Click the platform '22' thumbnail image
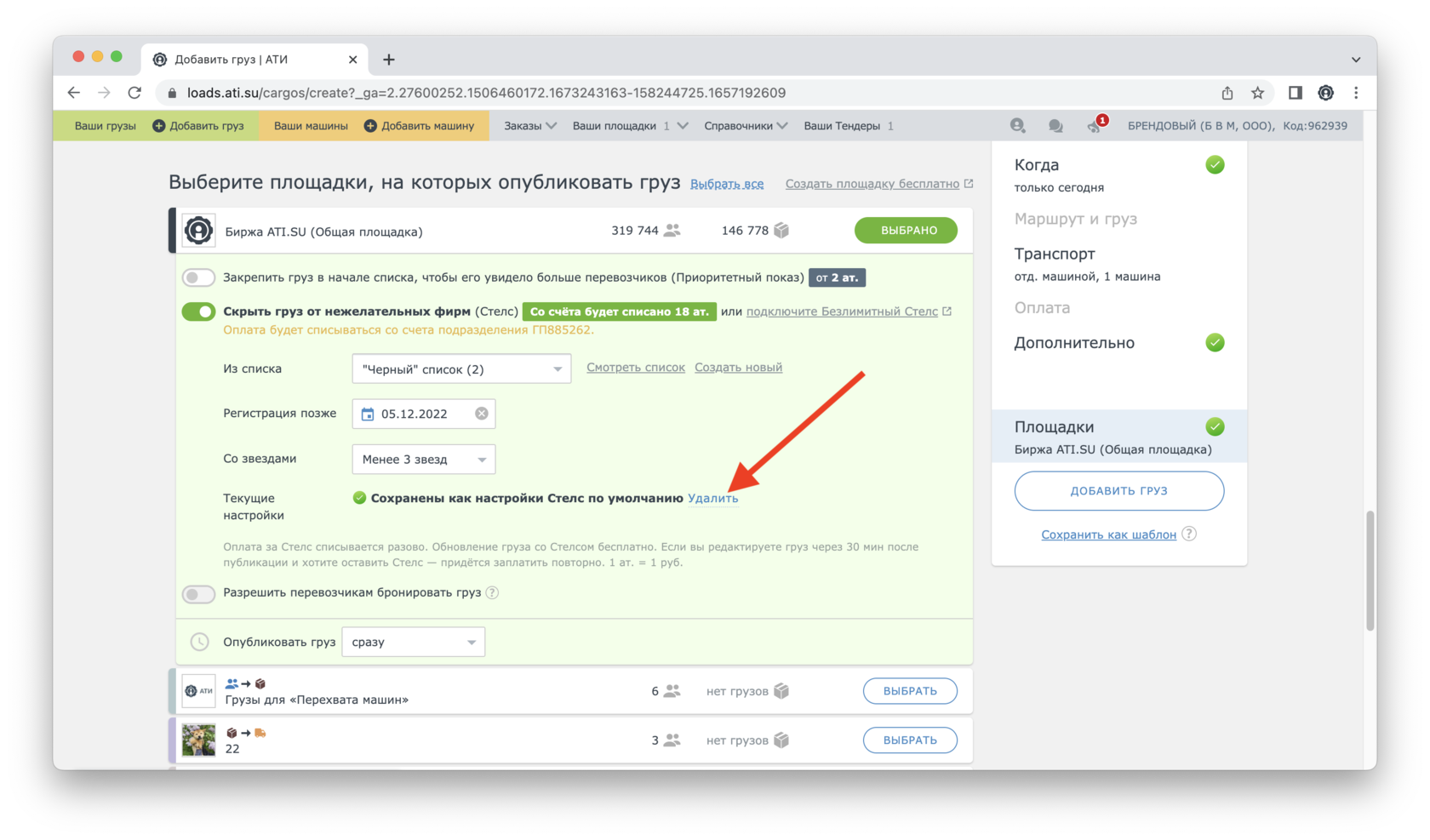 pos(198,740)
